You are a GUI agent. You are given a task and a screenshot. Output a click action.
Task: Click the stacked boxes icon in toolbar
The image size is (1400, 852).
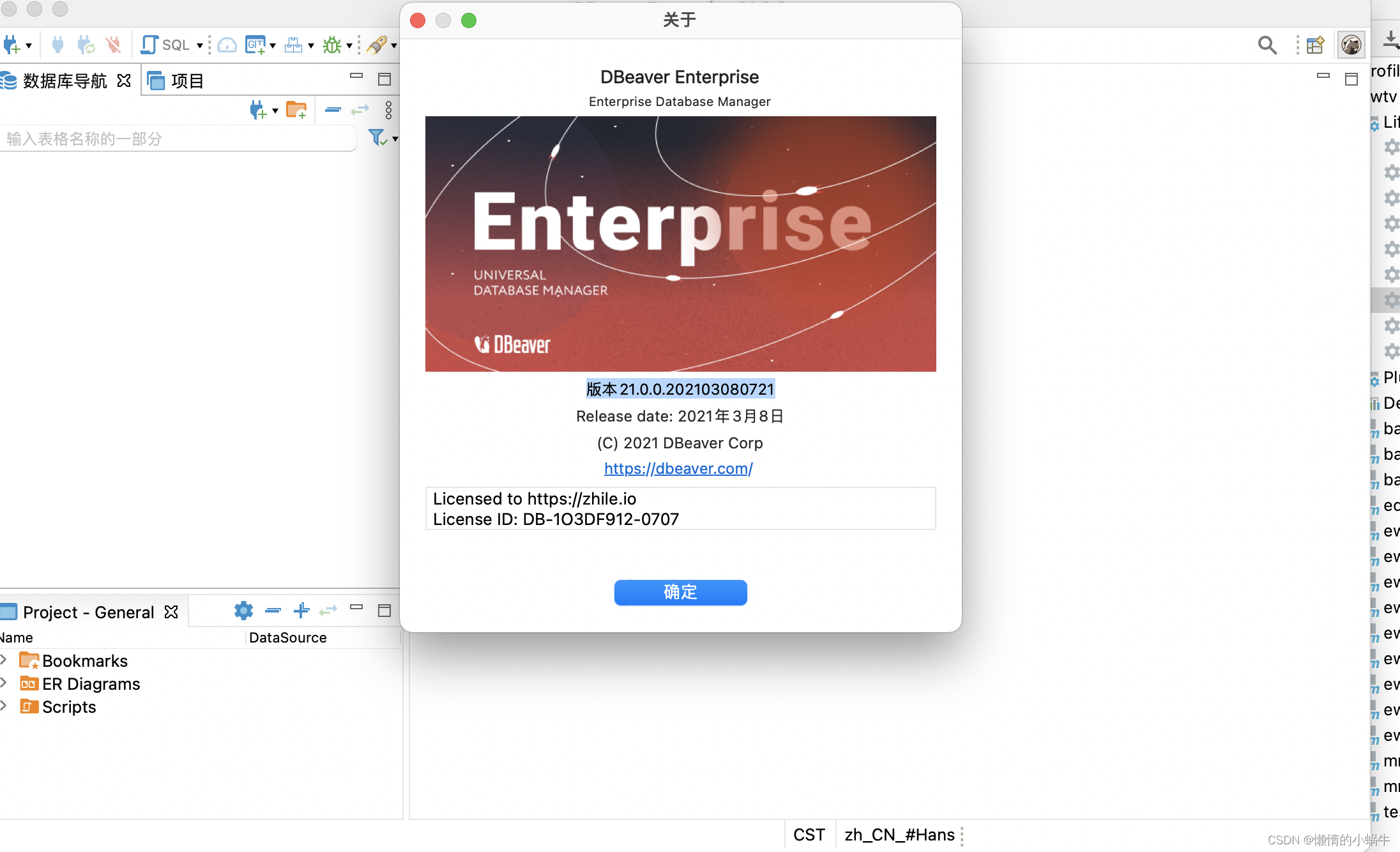293,45
